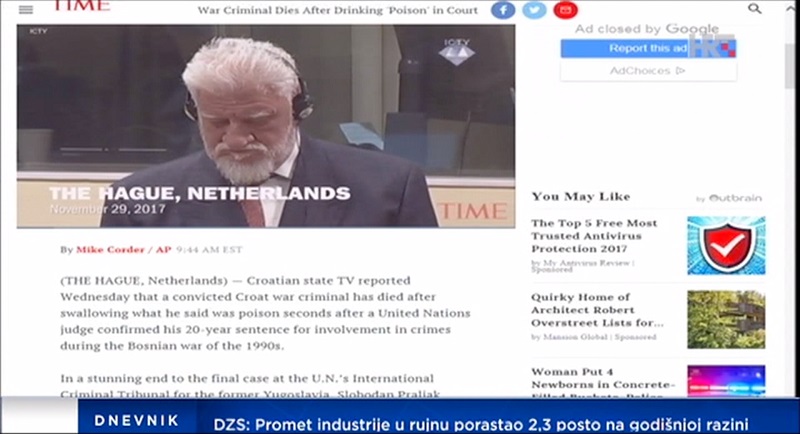Screen dimensions: 800x434
Task: Click the Report this ad button
Action: coord(648,48)
